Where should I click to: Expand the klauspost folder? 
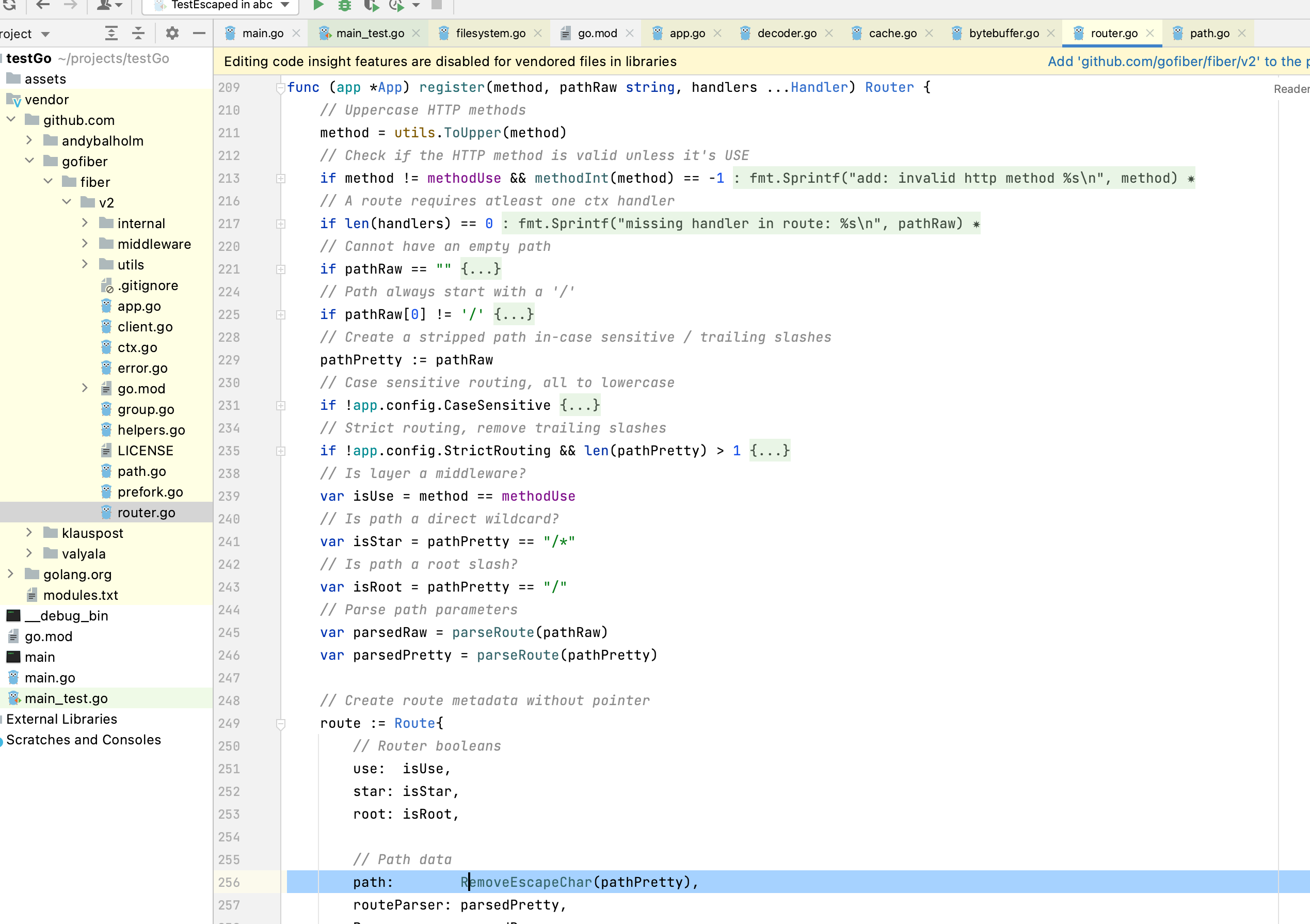coord(29,533)
